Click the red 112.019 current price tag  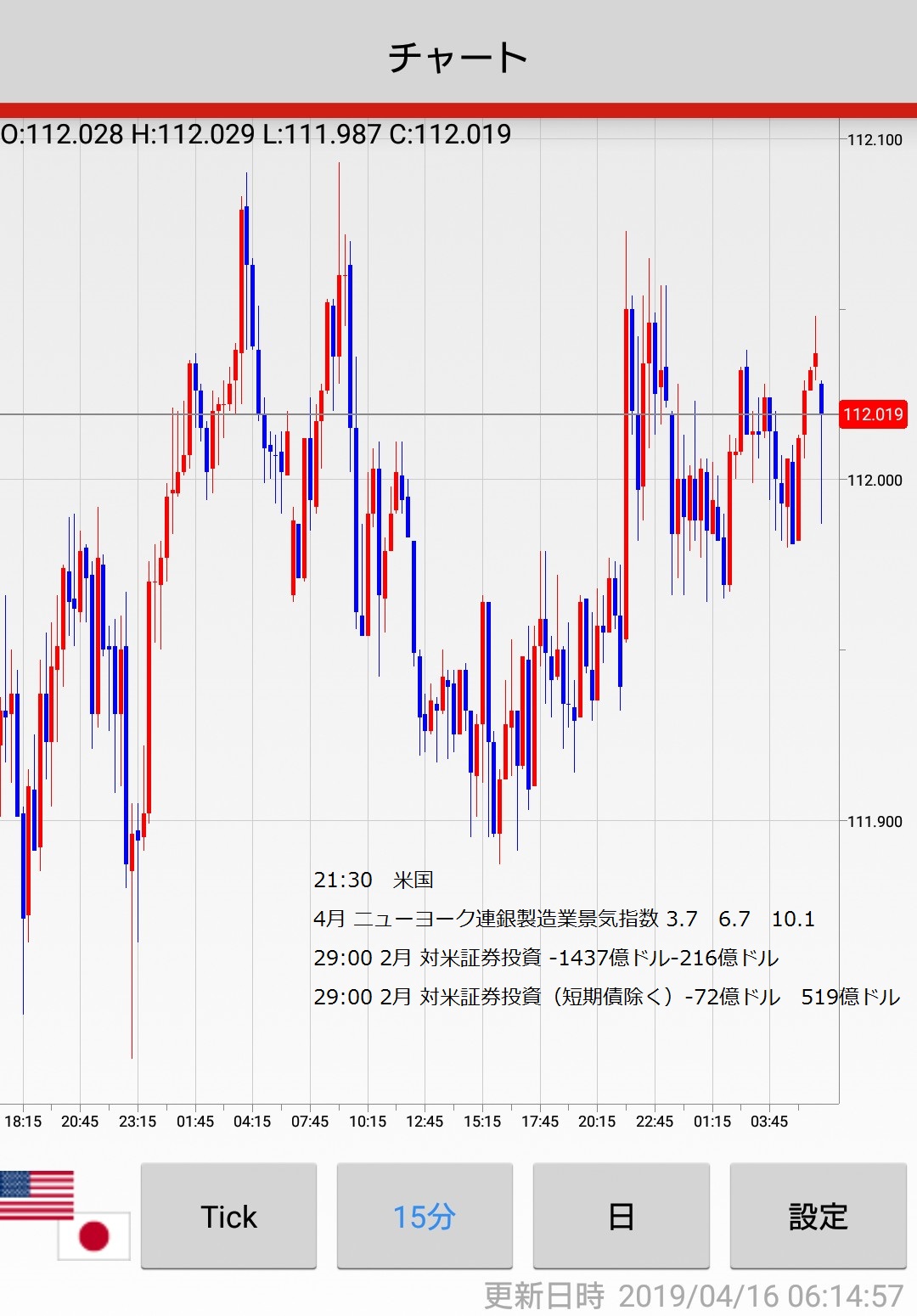pos(872,414)
